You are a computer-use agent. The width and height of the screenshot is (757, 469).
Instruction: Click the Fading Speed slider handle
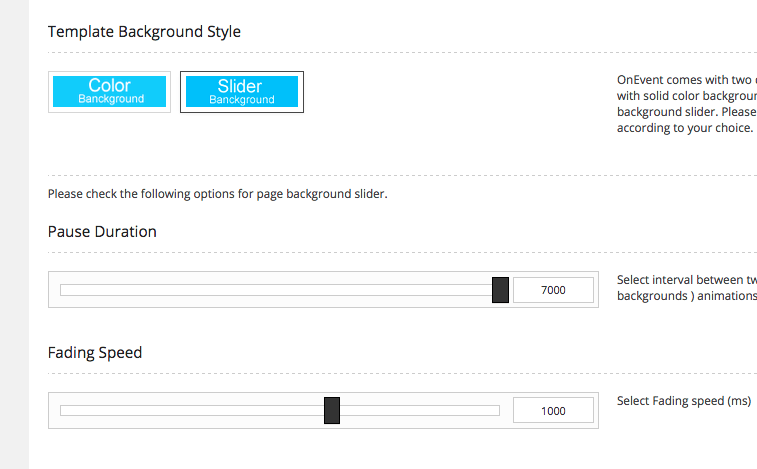point(332,410)
